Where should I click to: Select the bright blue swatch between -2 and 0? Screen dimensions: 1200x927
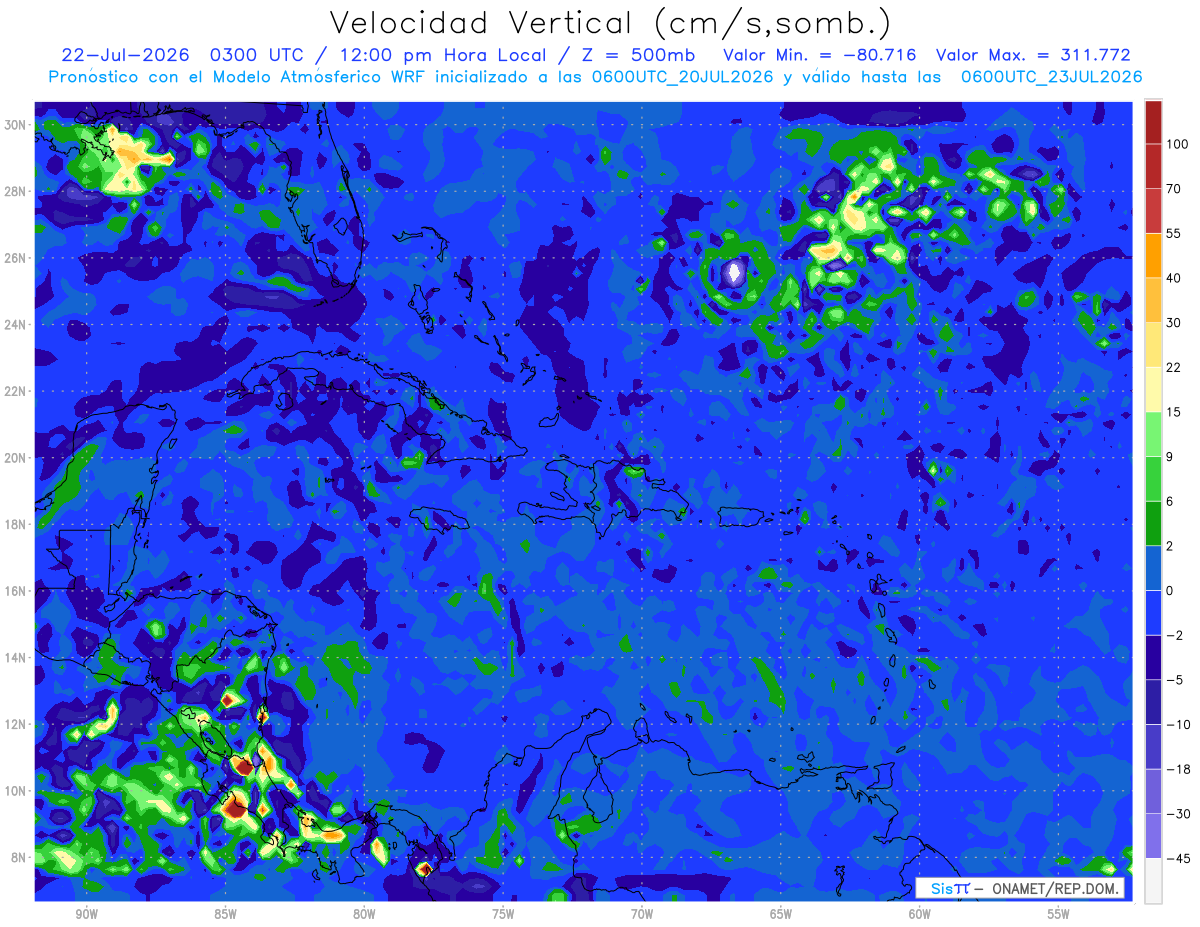pyautogui.click(x=1153, y=612)
